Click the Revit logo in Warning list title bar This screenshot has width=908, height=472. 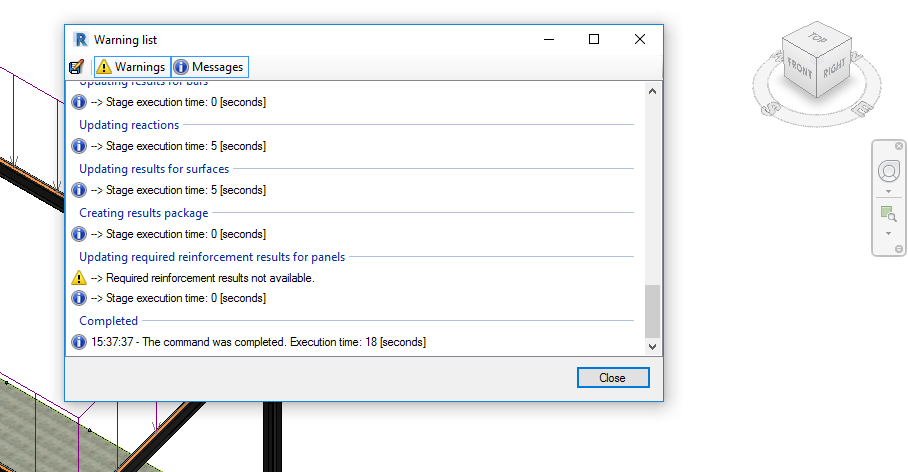click(80, 39)
